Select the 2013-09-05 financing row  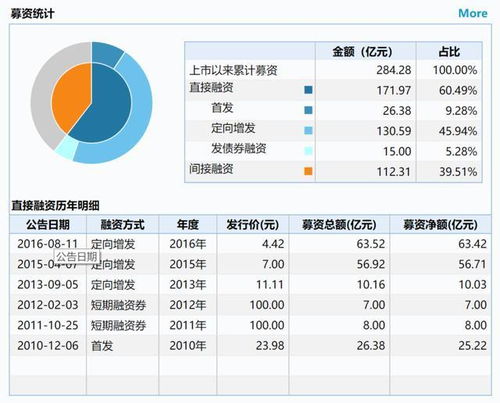250,285
